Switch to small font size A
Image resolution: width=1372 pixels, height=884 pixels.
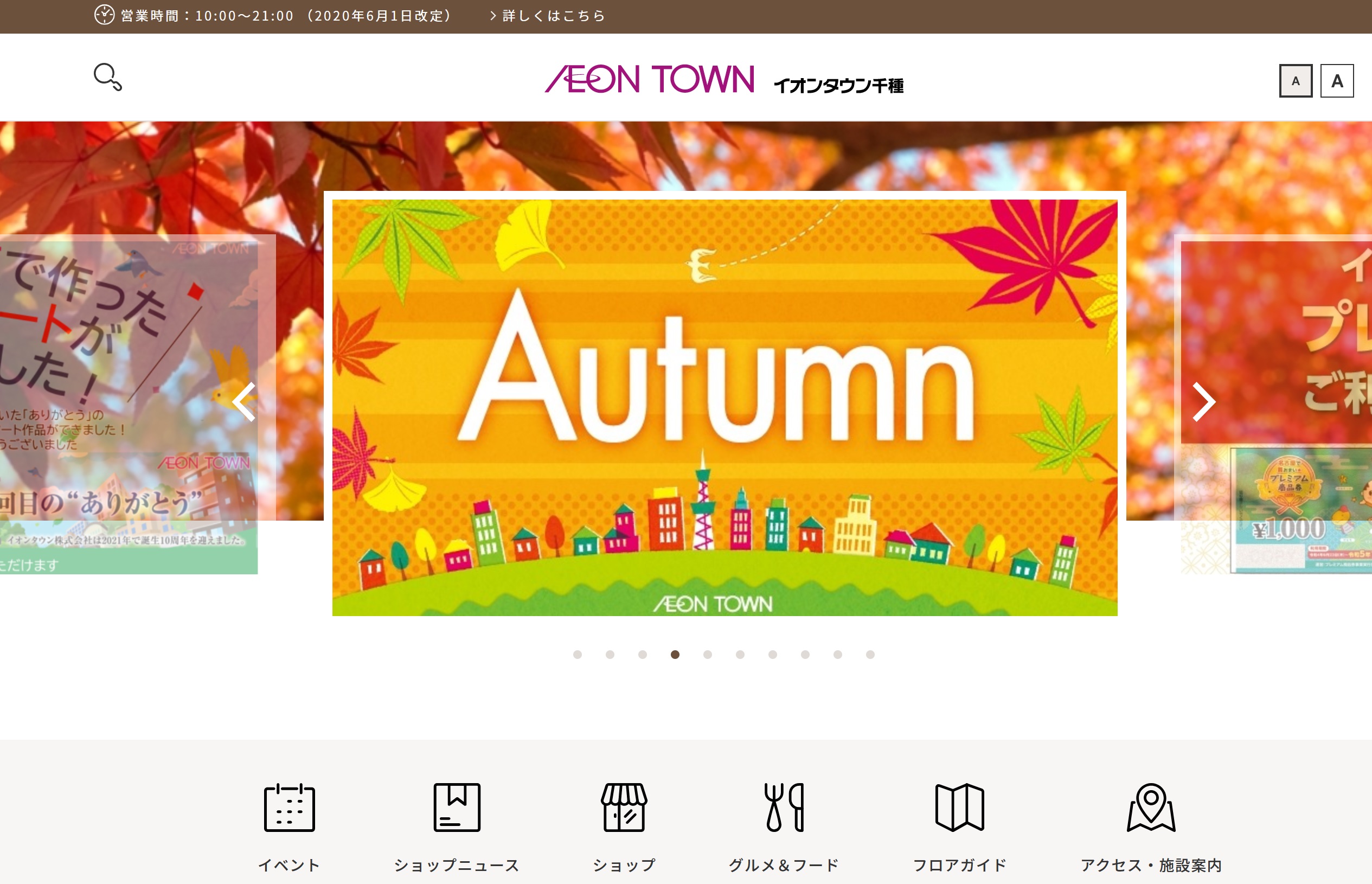1296,81
